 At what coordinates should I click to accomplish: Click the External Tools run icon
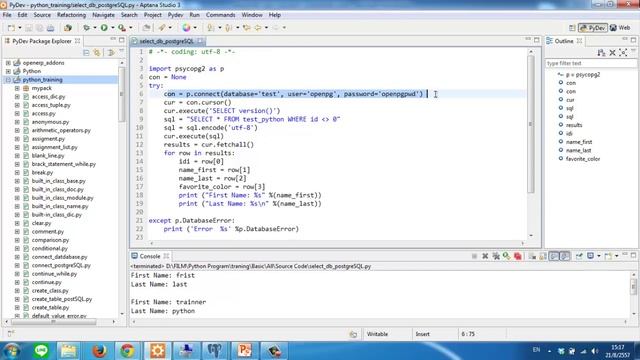click(122, 28)
